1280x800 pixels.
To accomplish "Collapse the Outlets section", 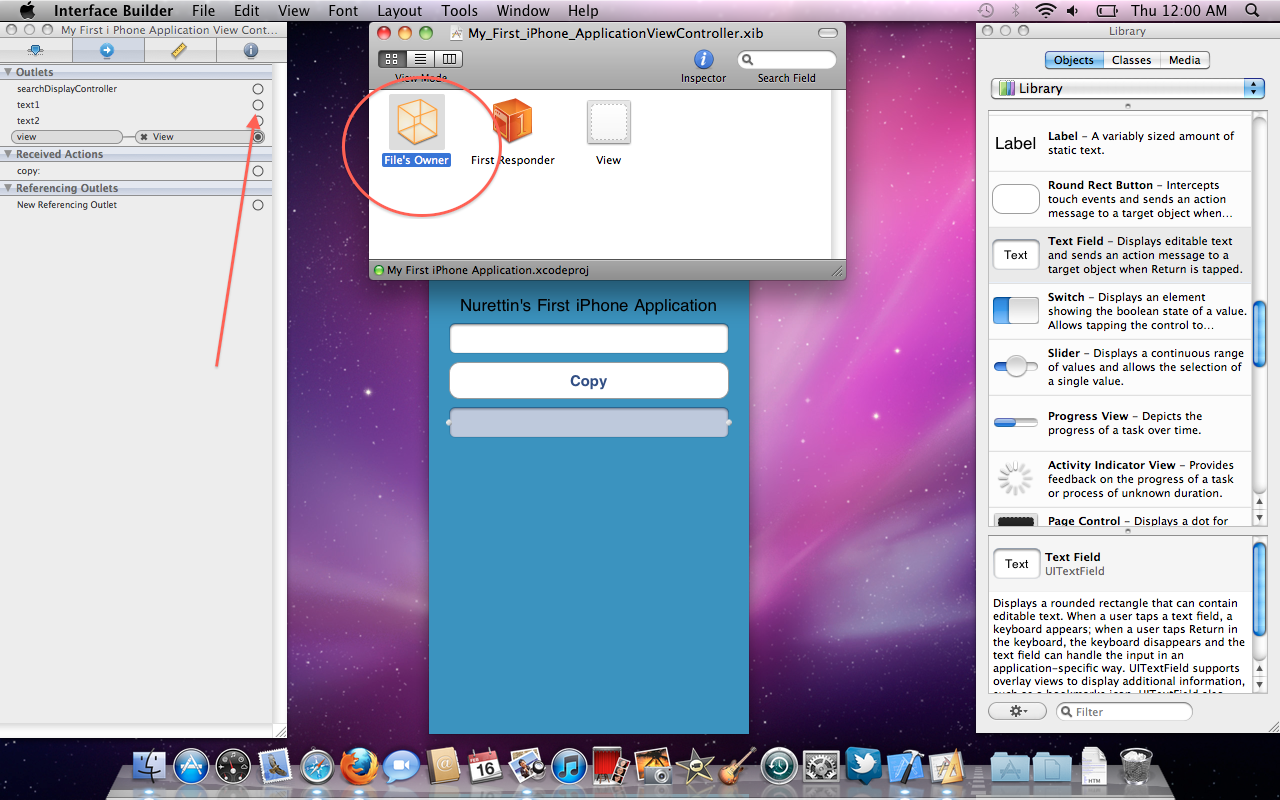I will tap(8, 72).
